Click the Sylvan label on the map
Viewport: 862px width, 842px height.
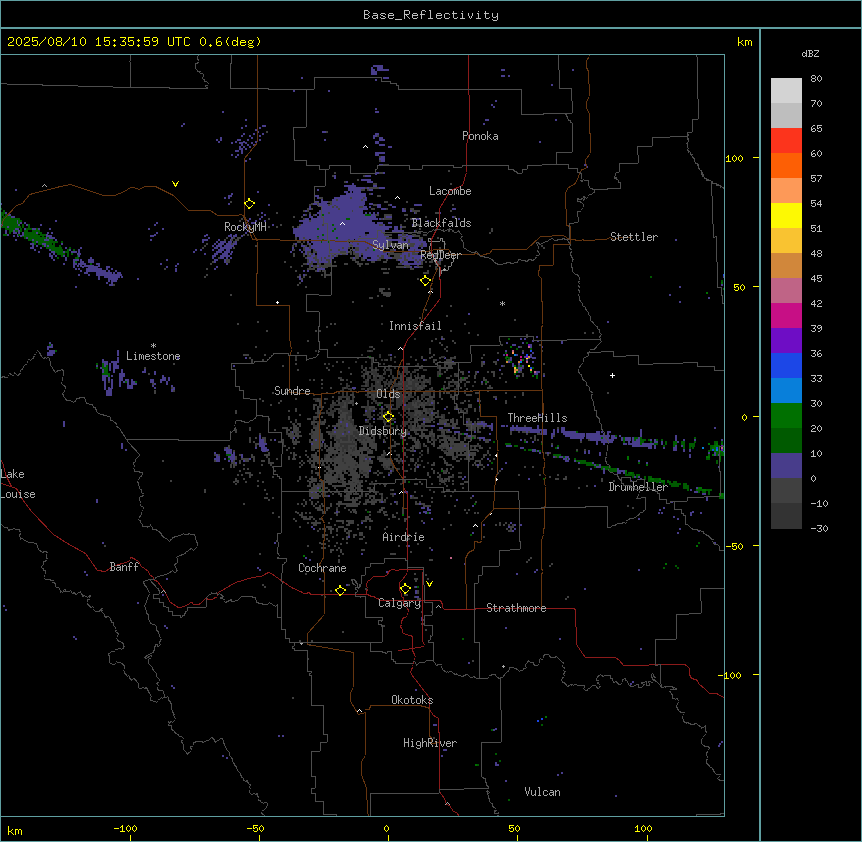(390, 245)
